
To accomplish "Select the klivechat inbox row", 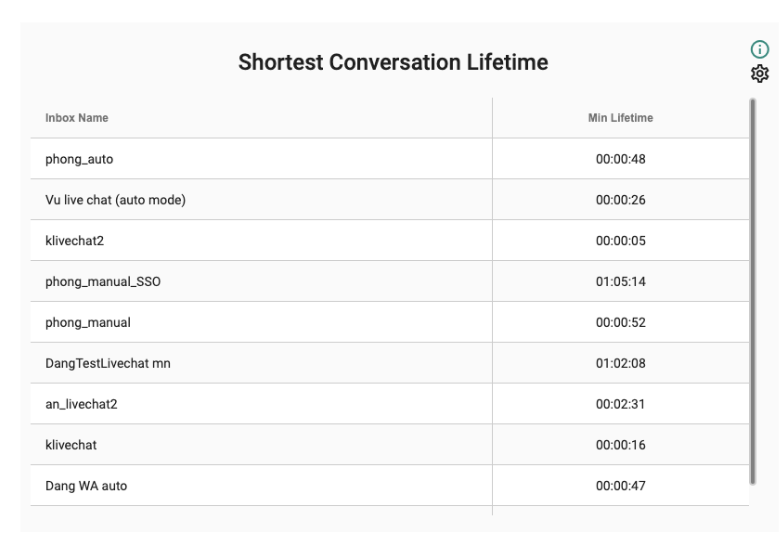I will [x=390, y=445].
